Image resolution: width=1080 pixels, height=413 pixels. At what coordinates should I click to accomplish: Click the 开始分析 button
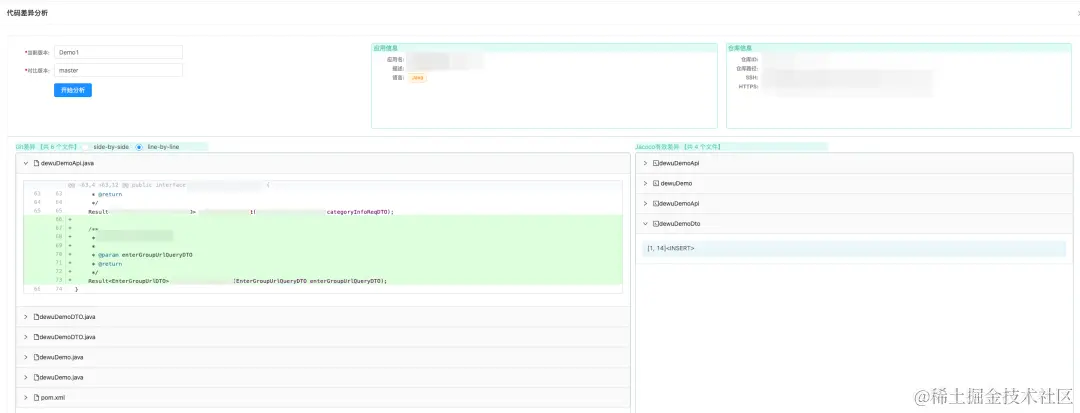coord(72,90)
